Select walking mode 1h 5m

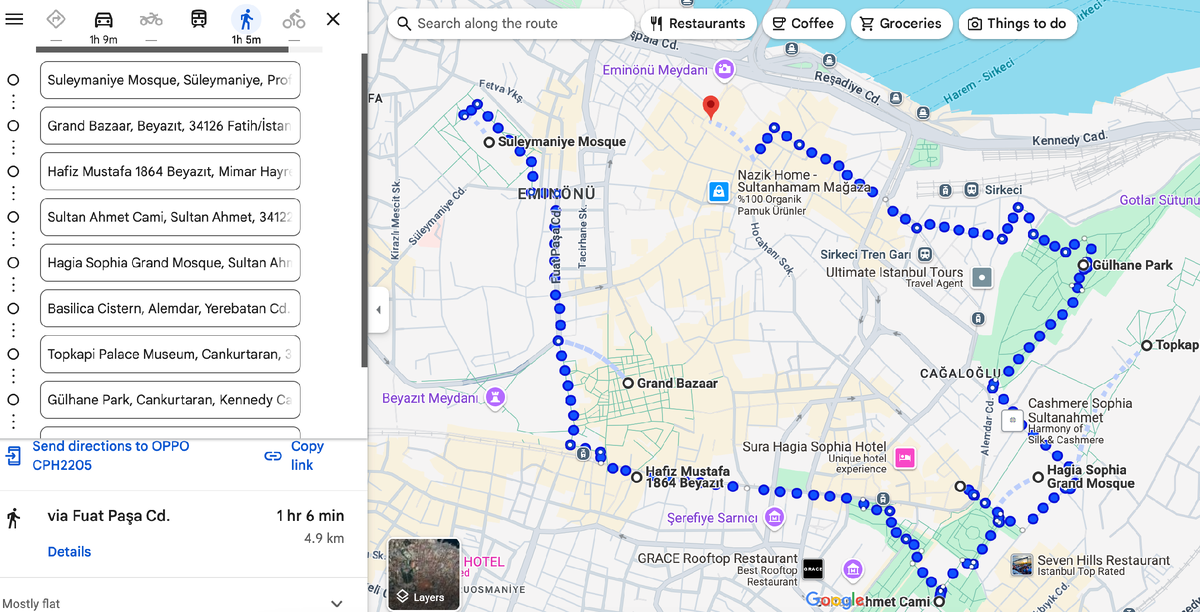click(246, 25)
